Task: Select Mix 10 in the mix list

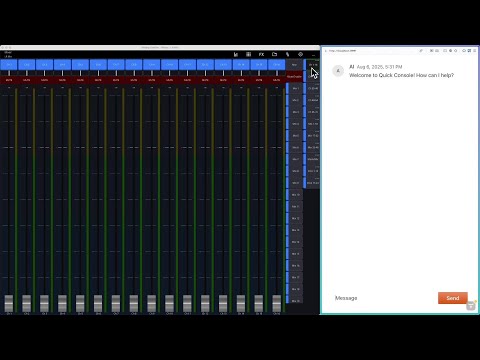Action: (295, 195)
